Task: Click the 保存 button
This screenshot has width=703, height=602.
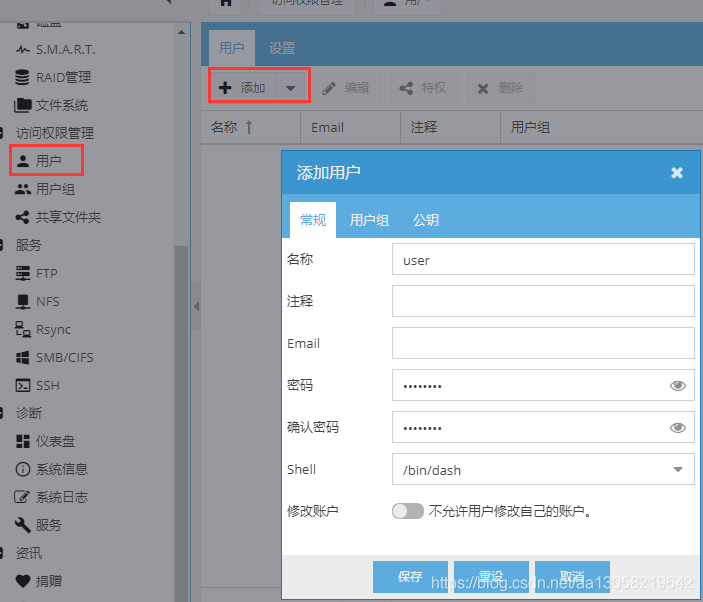Action: point(410,576)
